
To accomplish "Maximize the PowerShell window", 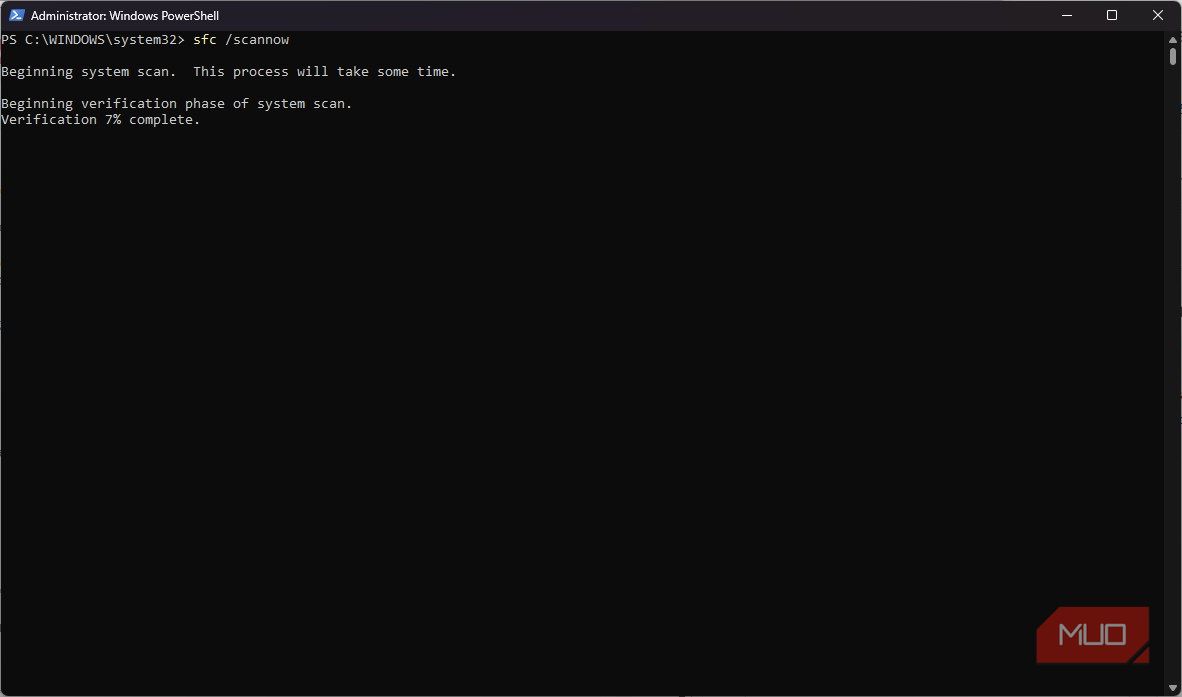I will point(1112,15).
